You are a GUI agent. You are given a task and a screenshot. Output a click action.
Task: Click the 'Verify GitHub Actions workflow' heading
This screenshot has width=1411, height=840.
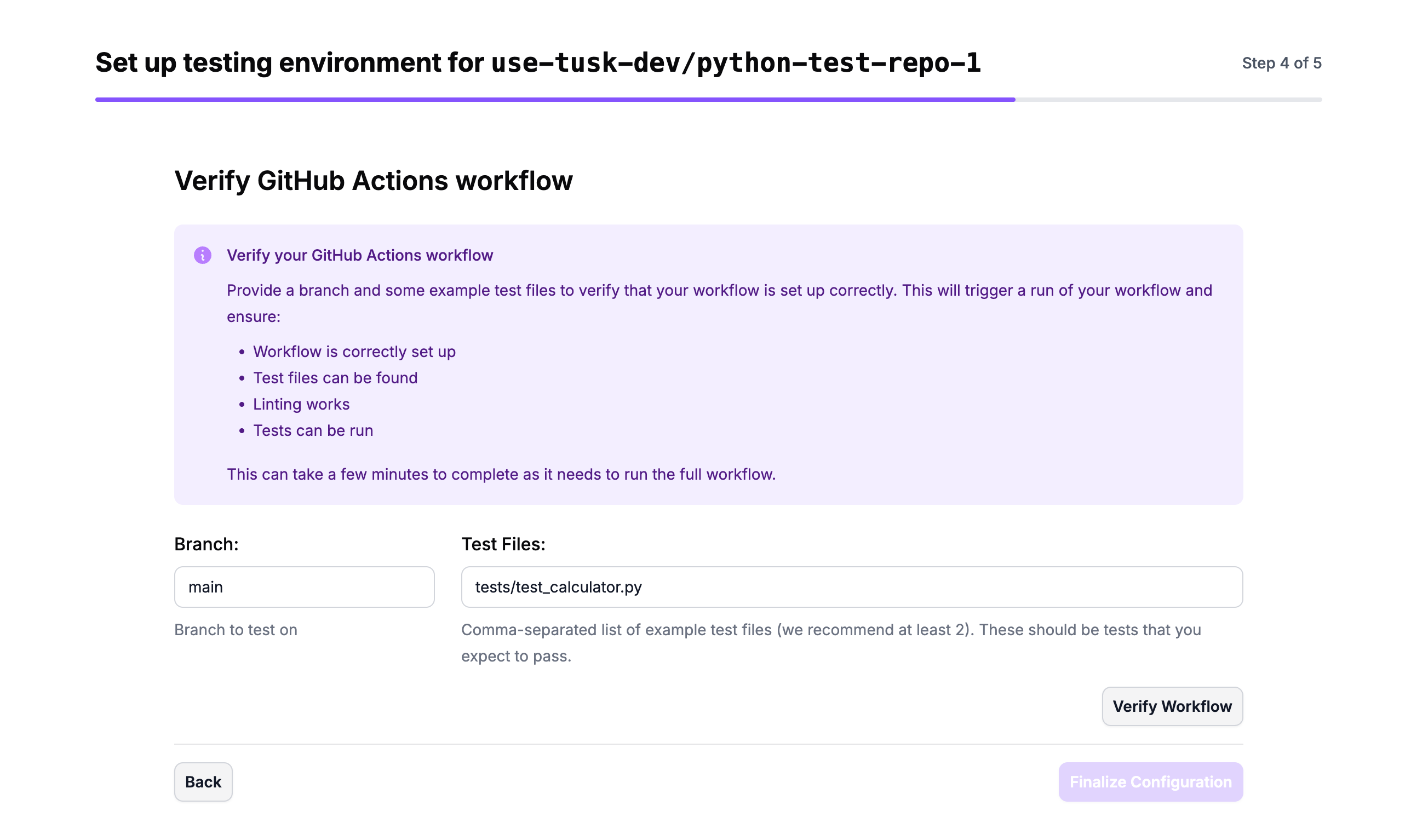373,181
